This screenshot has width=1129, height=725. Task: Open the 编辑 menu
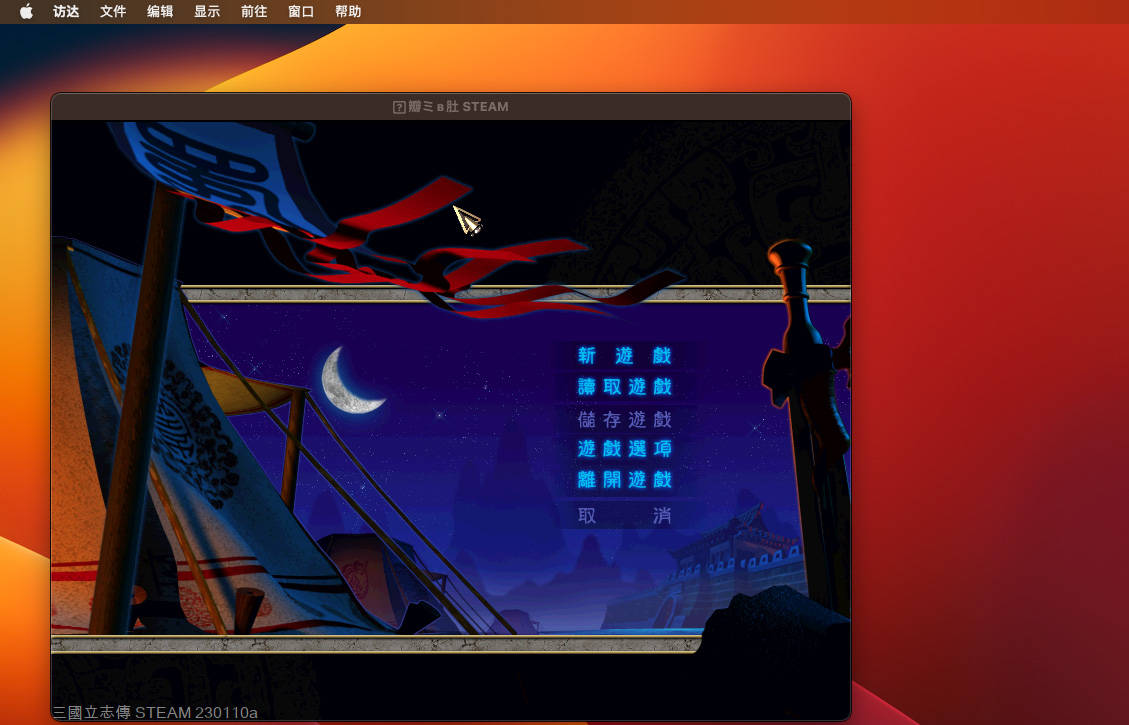[x=160, y=12]
